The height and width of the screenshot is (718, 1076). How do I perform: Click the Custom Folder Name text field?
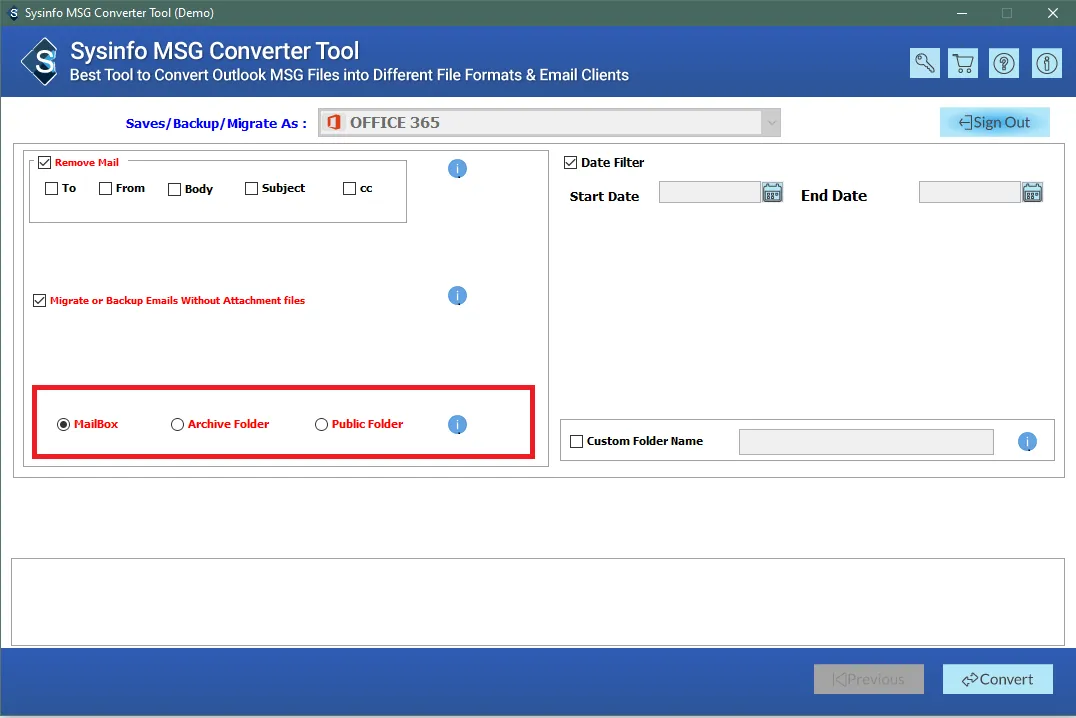pyautogui.click(x=865, y=442)
